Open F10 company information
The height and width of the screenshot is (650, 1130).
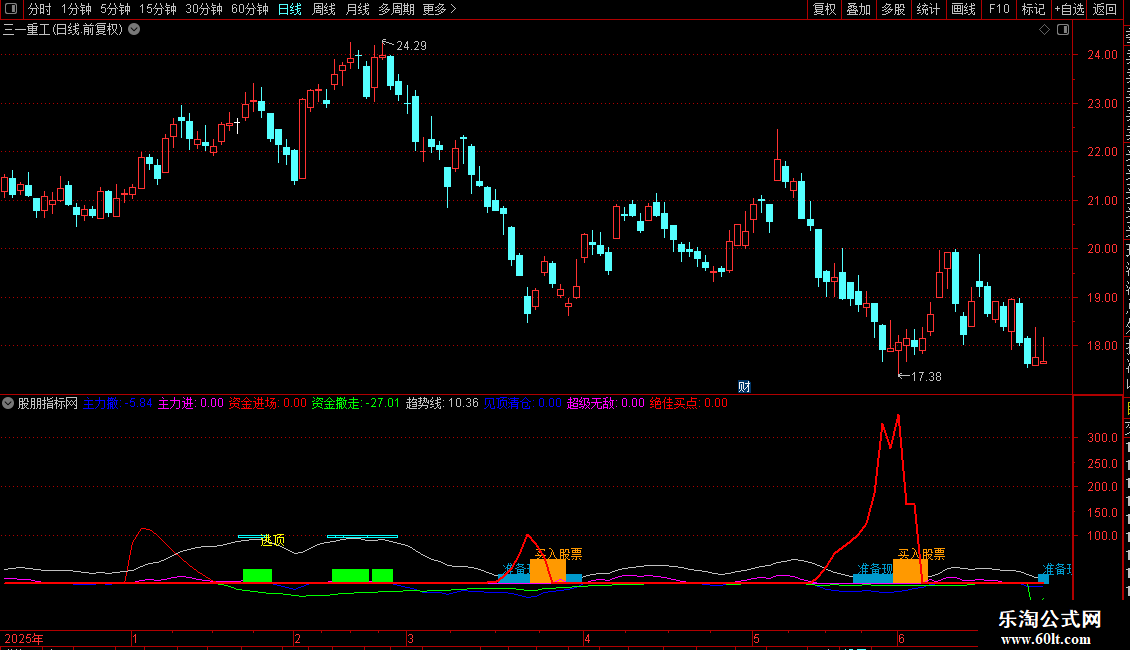[999, 9]
